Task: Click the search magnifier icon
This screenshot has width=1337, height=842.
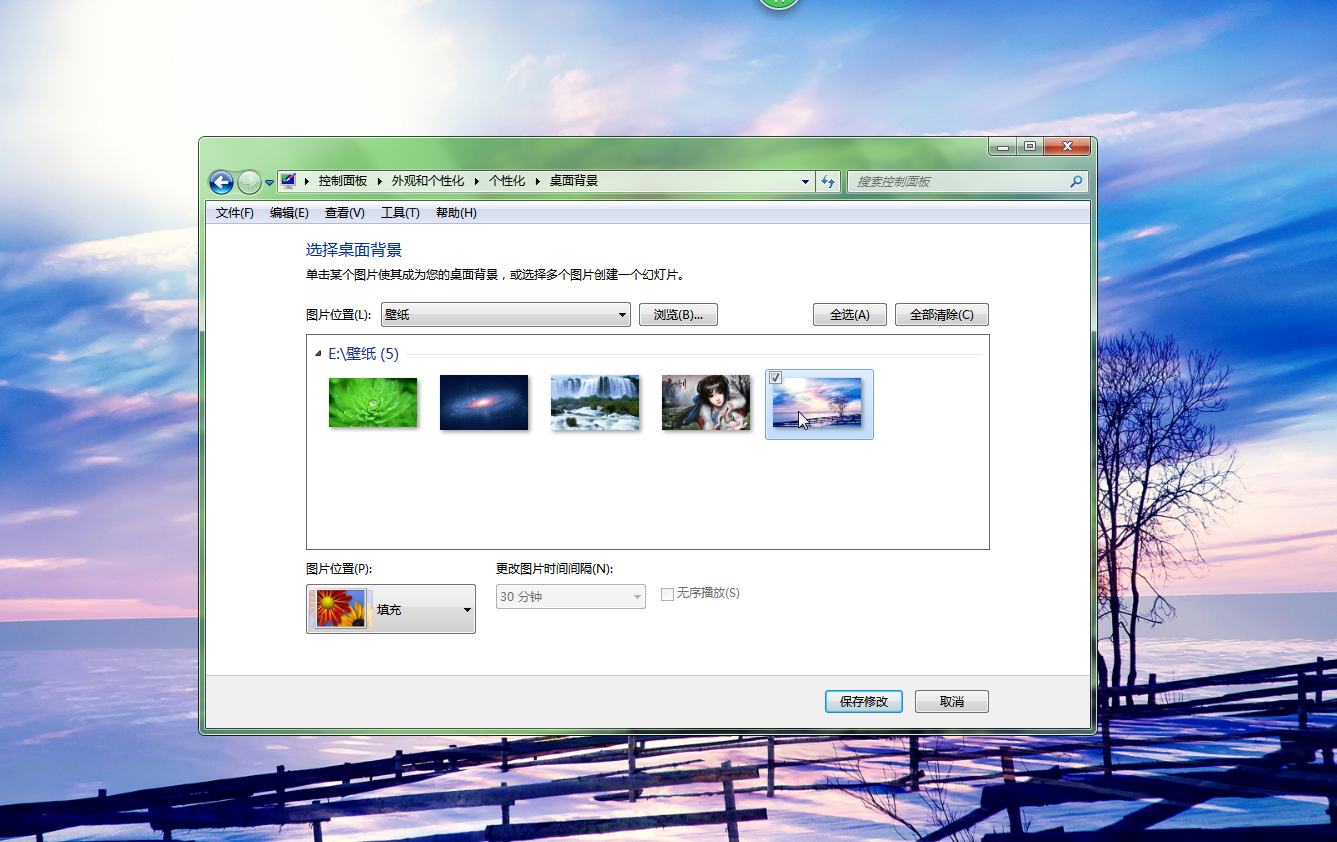Action: click(1076, 182)
